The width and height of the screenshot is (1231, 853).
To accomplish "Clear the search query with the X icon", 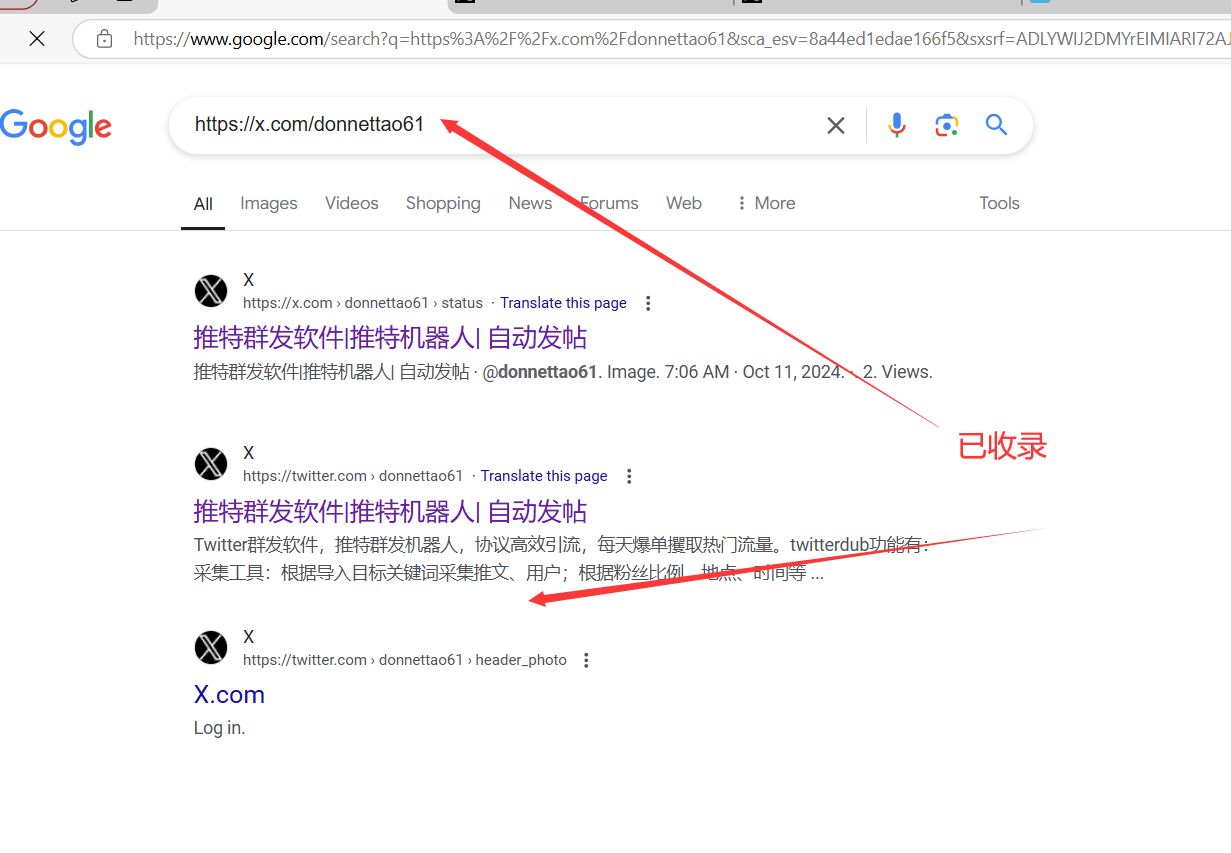I will coord(836,125).
